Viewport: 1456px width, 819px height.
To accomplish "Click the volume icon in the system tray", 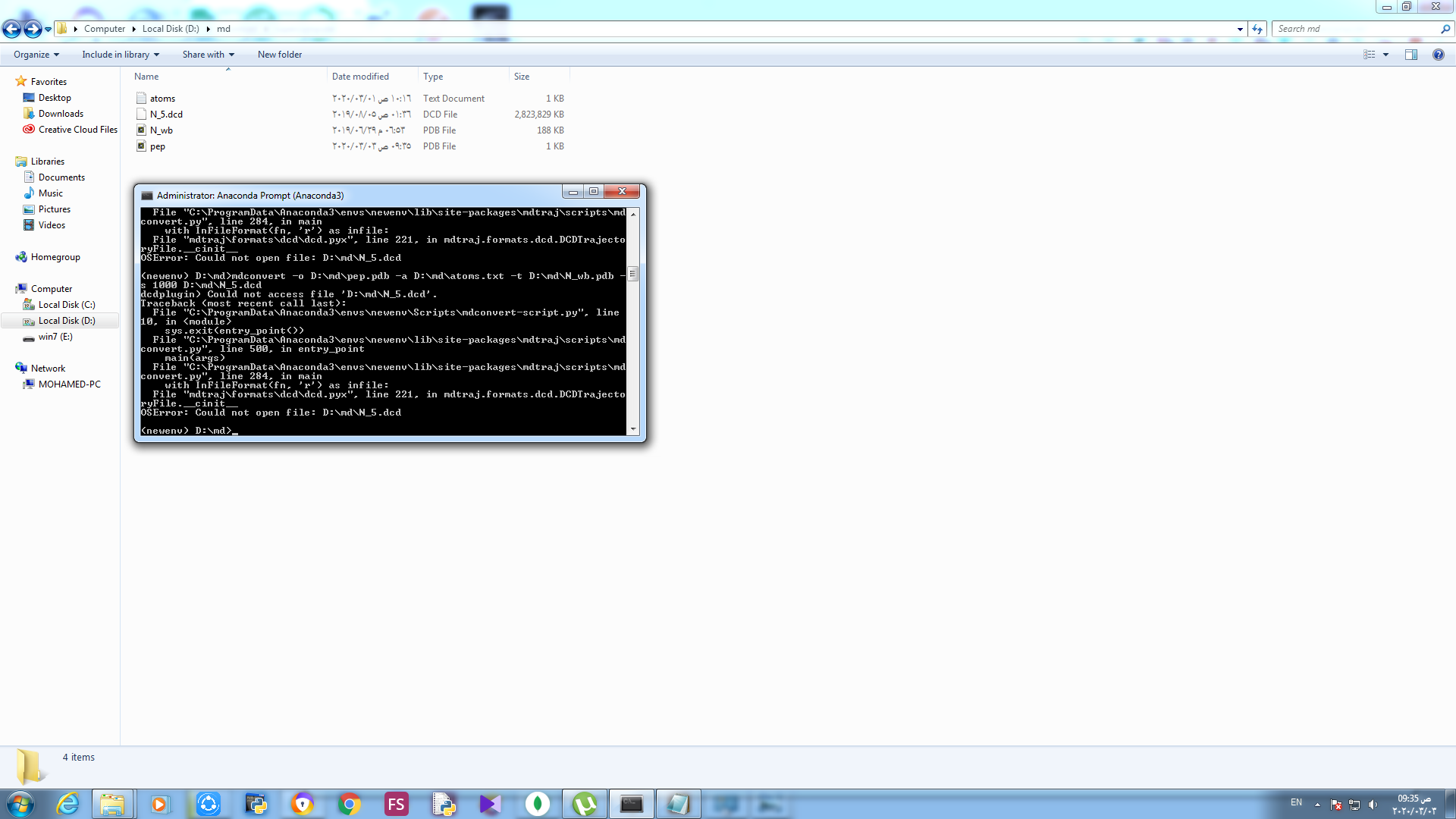I will tap(1374, 804).
